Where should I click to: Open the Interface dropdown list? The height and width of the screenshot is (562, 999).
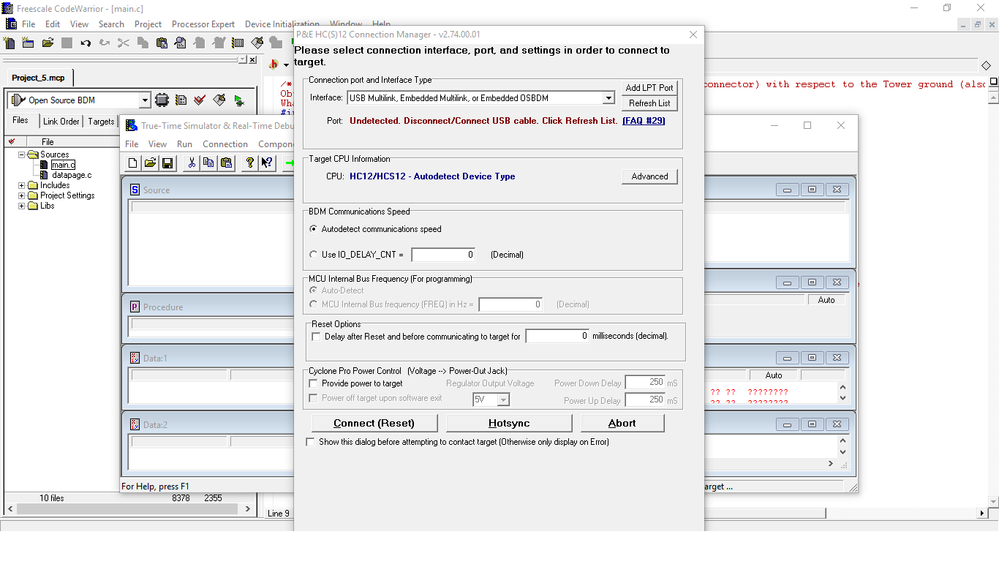608,98
